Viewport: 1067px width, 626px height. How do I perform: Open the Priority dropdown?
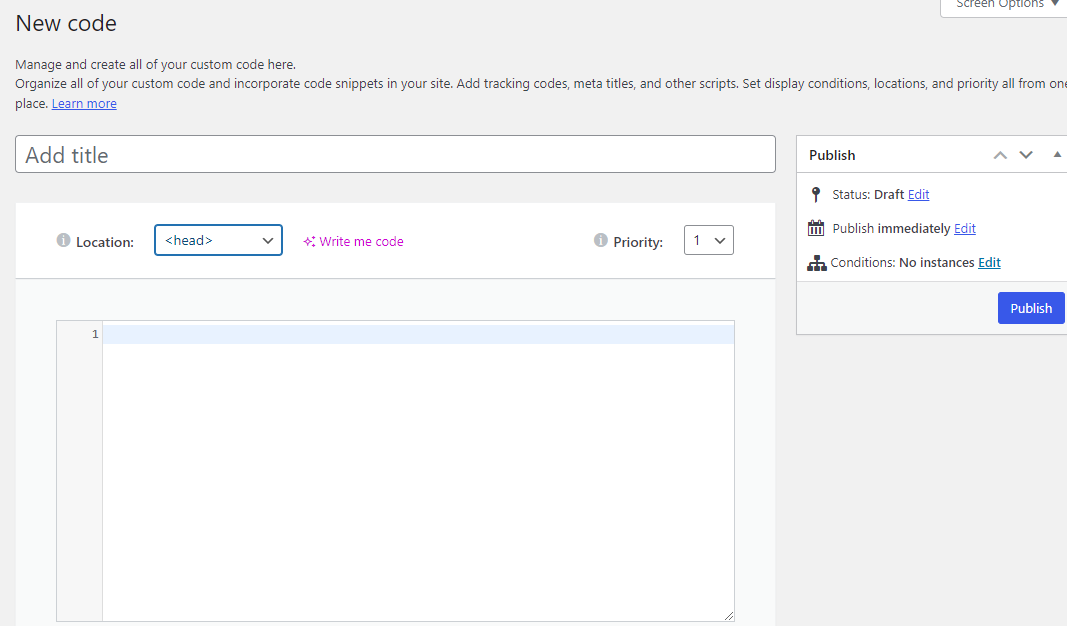pos(708,240)
